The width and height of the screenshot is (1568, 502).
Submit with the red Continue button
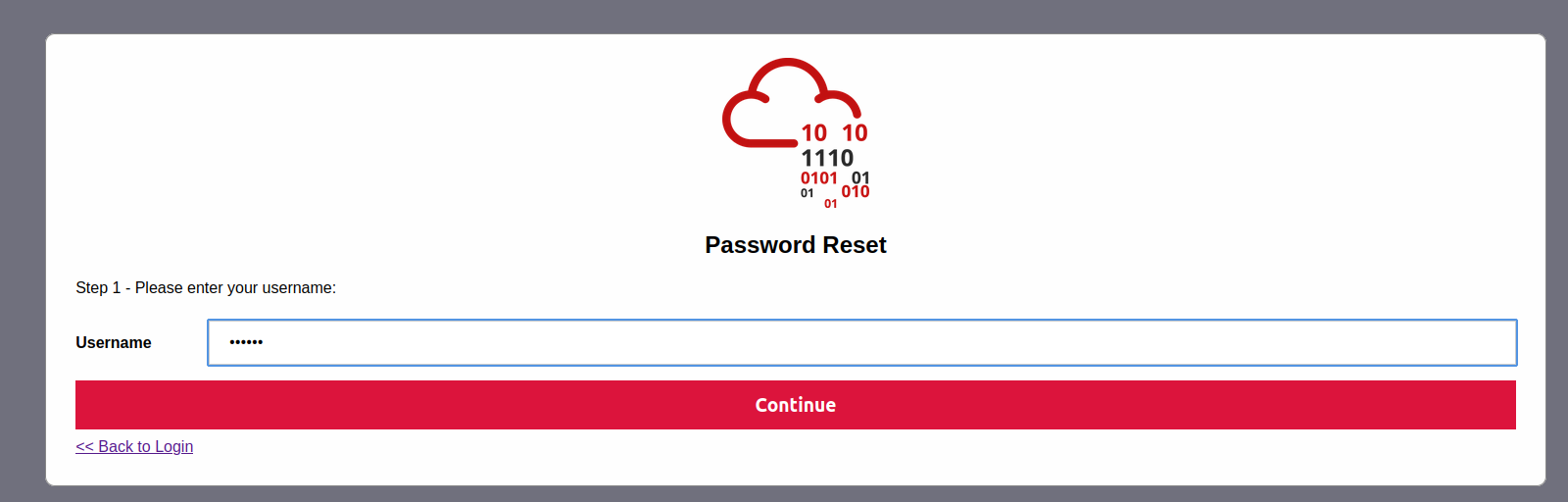click(x=796, y=405)
